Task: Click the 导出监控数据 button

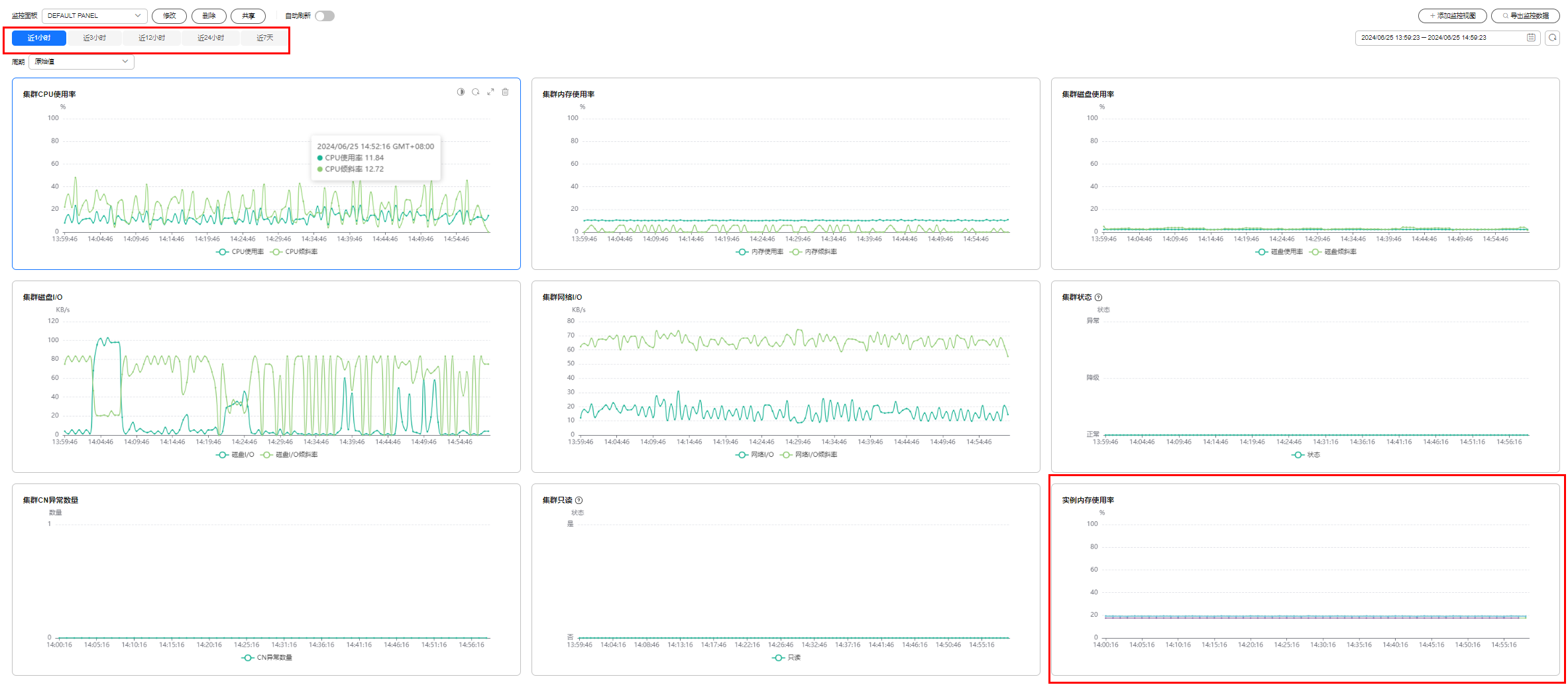Action: pyautogui.click(x=1525, y=16)
